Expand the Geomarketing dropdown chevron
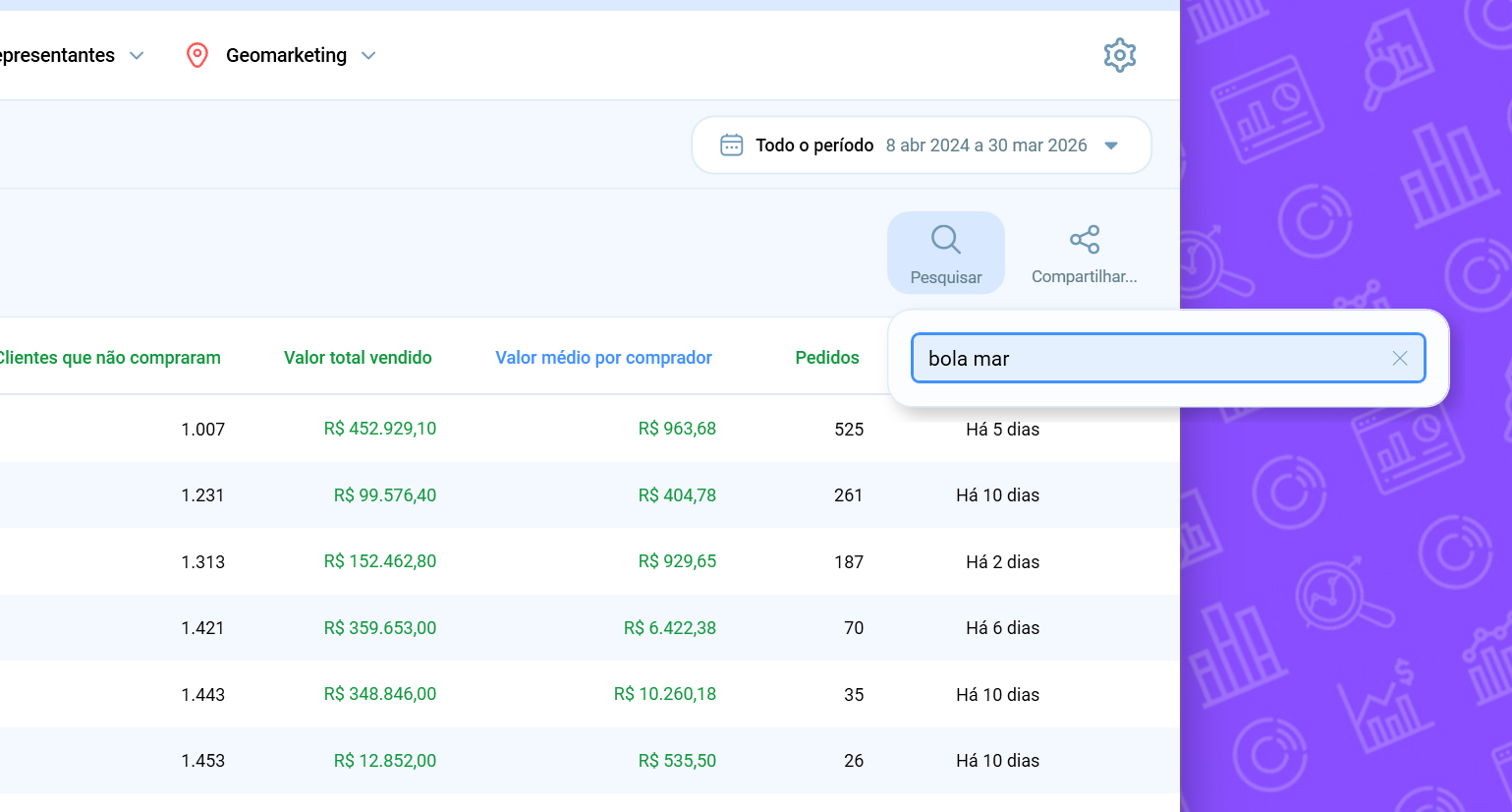The image size is (1512, 812). point(368,56)
